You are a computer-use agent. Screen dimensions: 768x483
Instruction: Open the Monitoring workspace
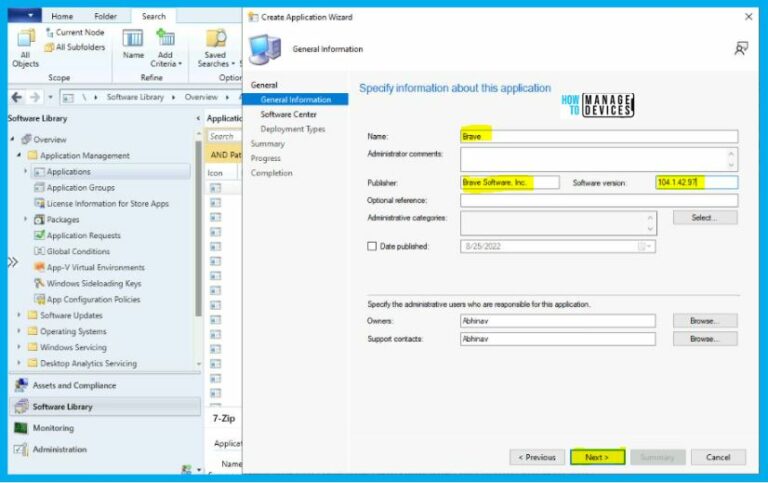coord(104,428)
